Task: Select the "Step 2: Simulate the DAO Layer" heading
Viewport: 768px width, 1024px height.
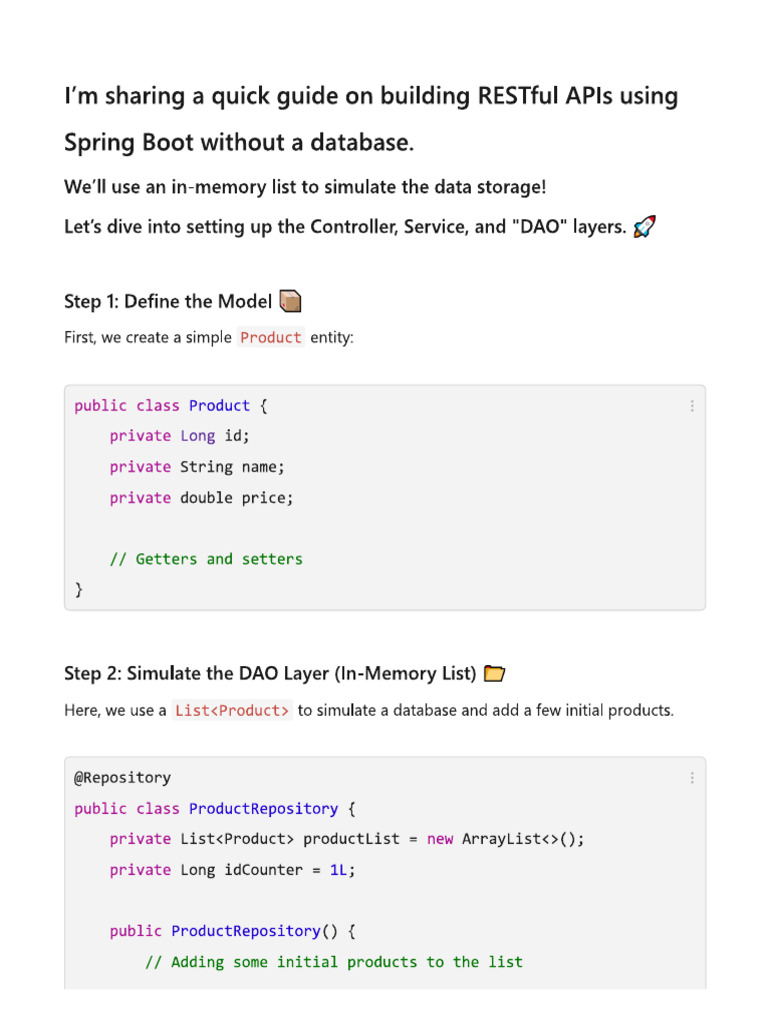Action: (270, 673)
